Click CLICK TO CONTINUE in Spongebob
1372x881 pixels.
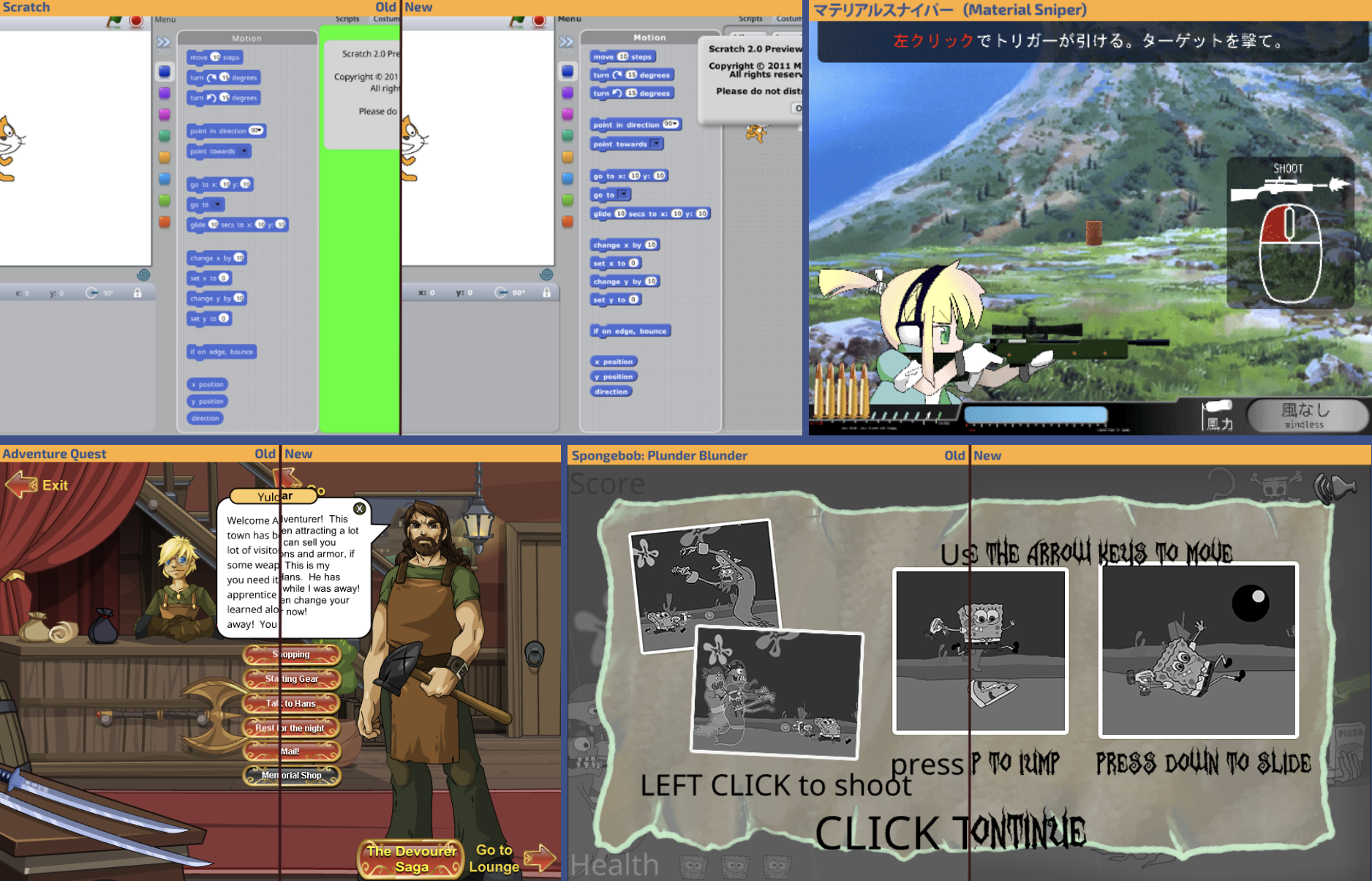[950, 833]
